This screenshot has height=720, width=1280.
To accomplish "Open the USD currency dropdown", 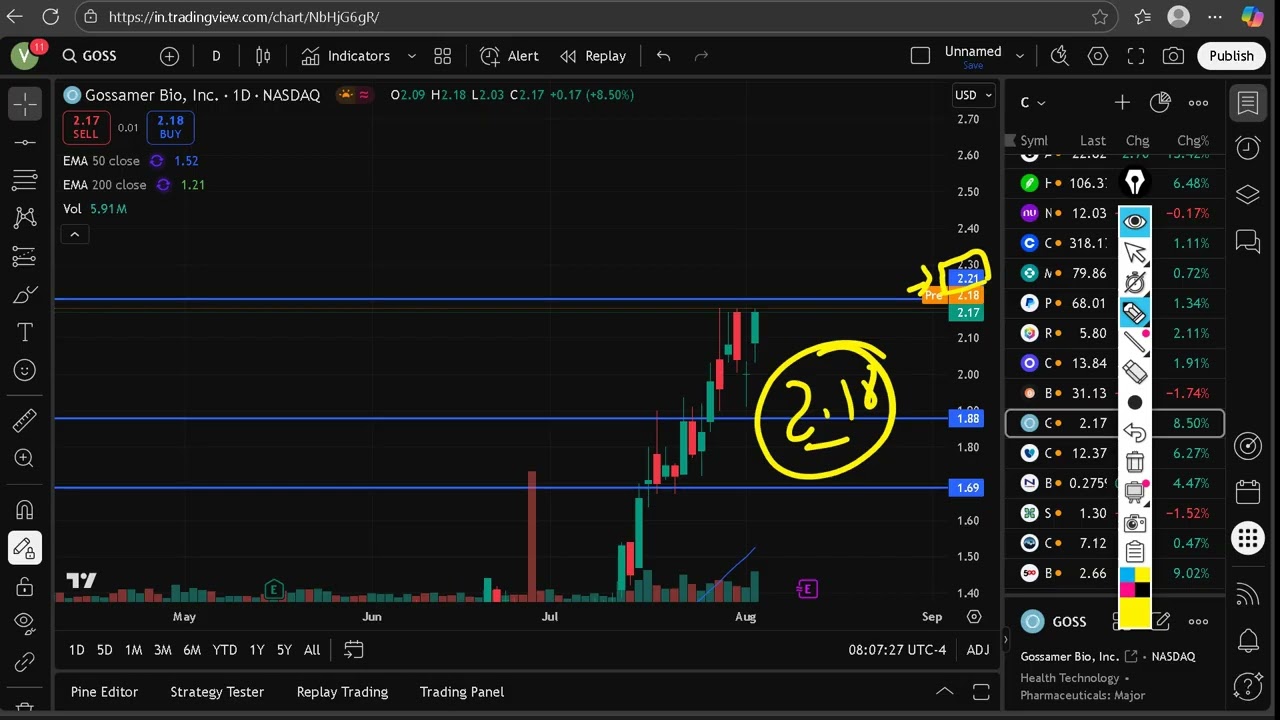I will click(973, 95).
